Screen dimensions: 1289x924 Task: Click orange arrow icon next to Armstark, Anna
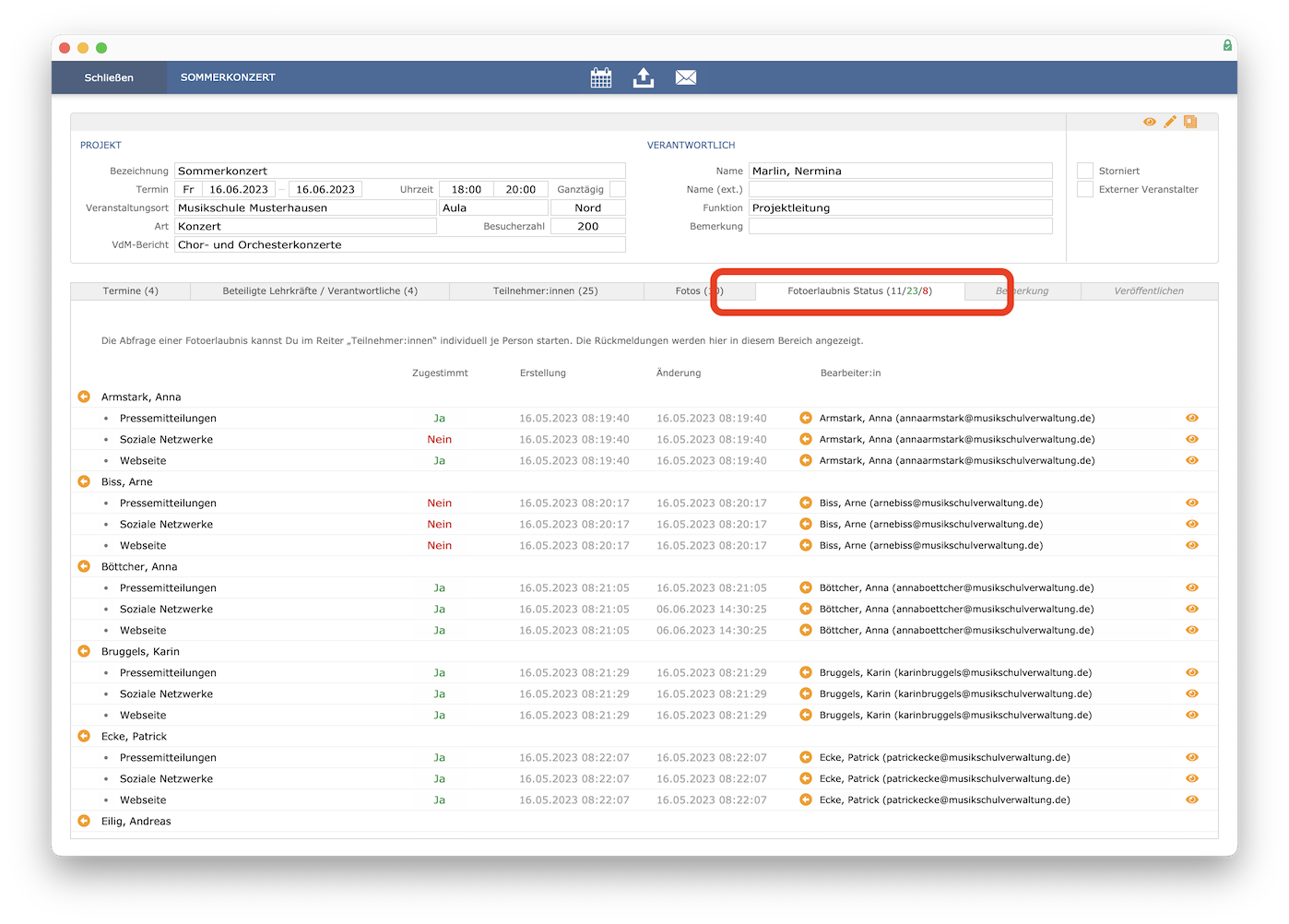pyautogui.click(x=84, y=397)
